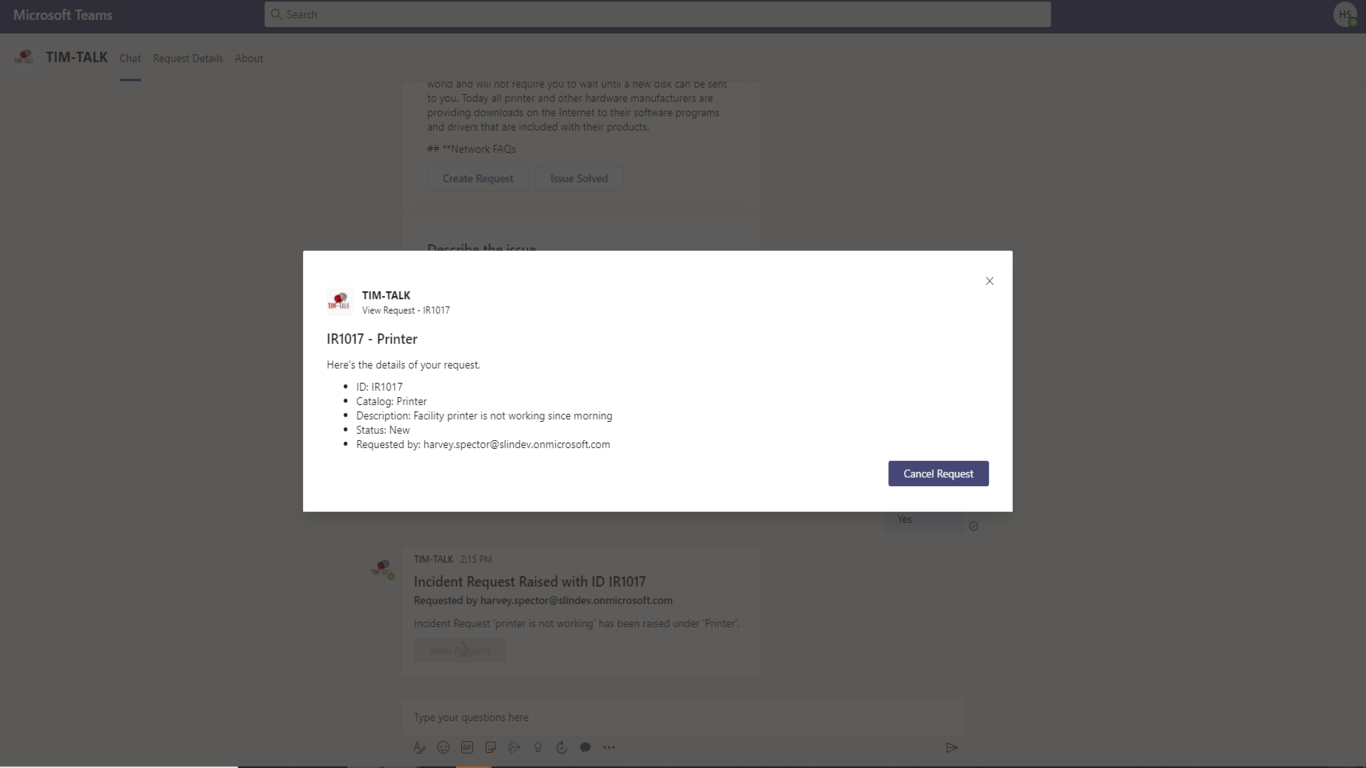This screenshot has width=1366, height=768.
Task: Click the Approvals loop icon
Action: coord(561,748)
